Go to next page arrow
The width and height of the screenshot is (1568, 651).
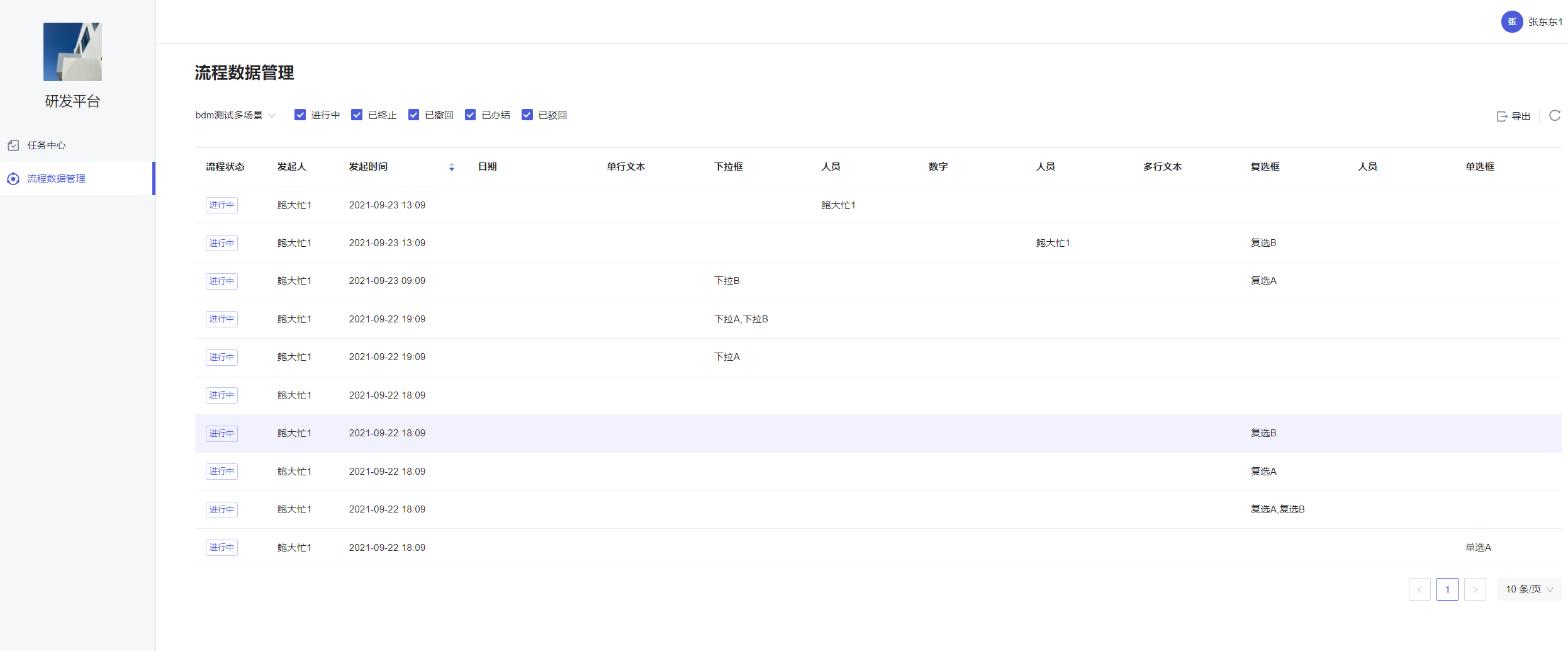click(1475, 589)
